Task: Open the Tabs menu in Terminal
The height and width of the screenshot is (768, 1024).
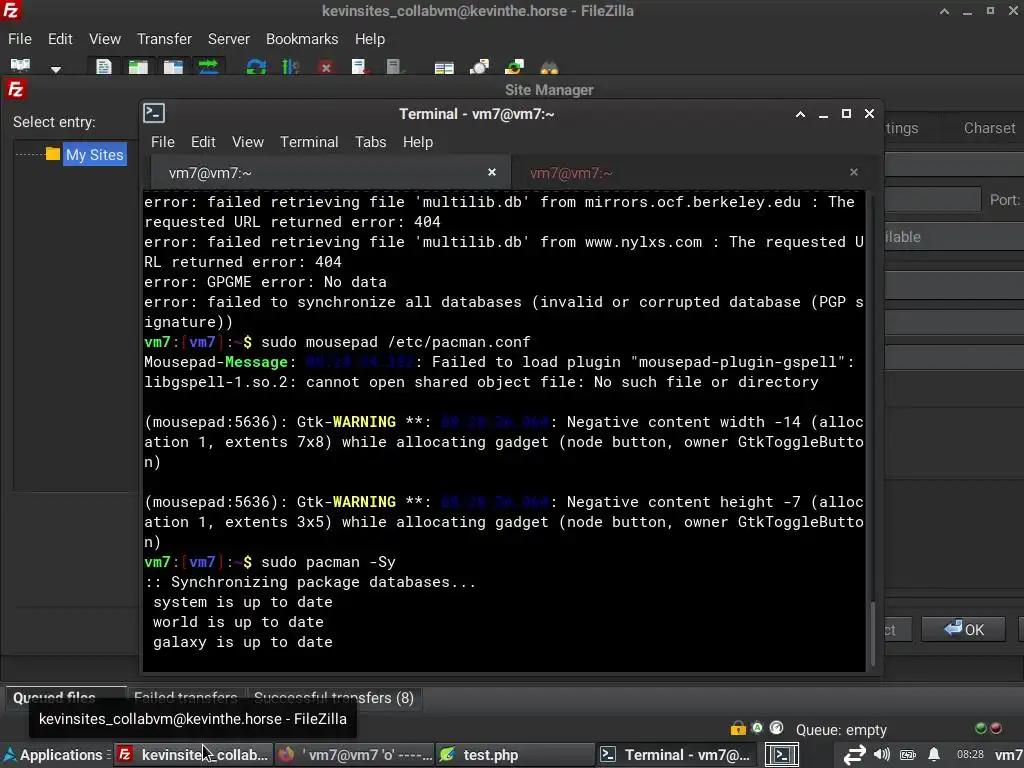Action: 370,142
